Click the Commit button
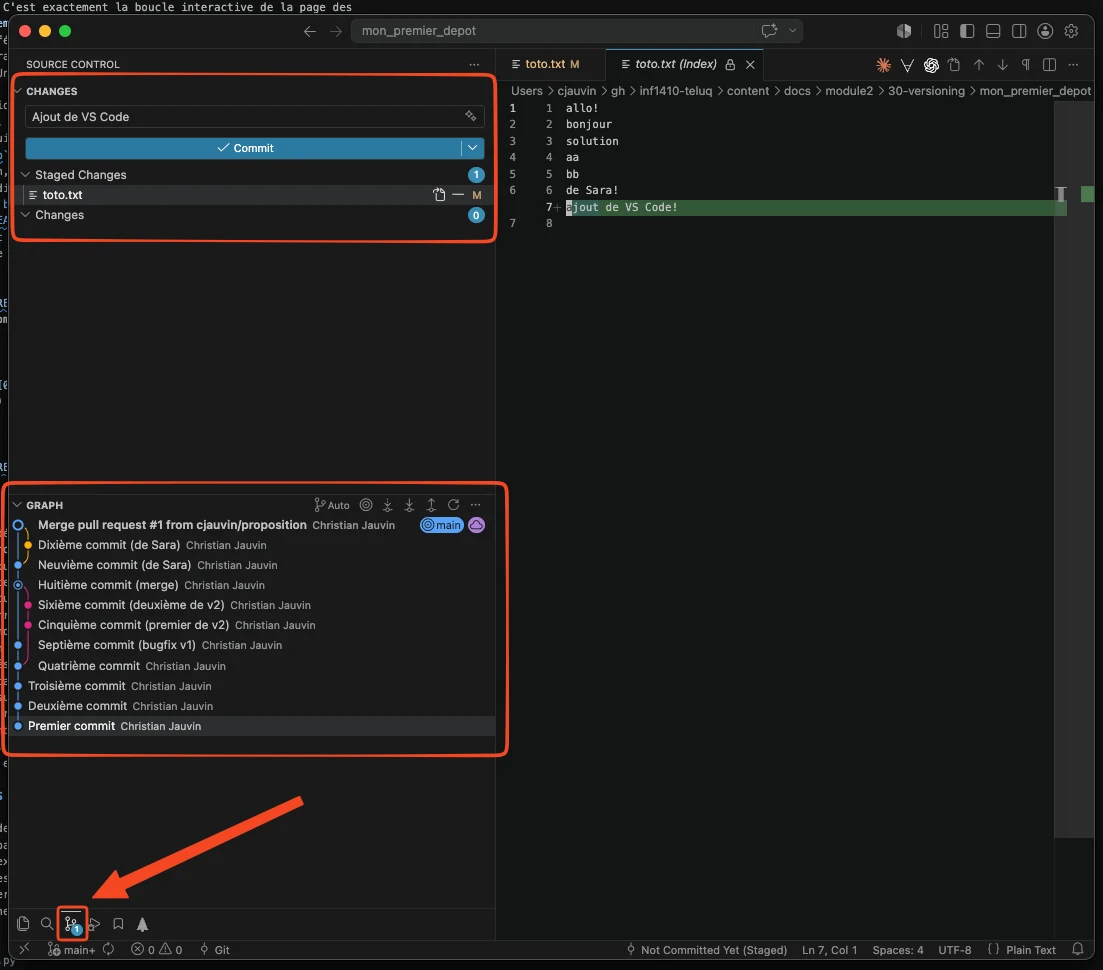 [x=243, y=148]
